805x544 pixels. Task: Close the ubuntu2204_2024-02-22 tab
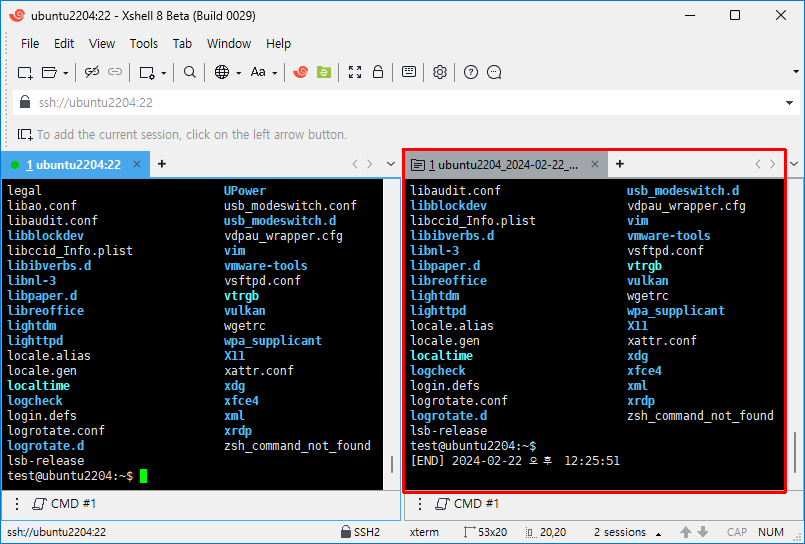click(596, 164)
